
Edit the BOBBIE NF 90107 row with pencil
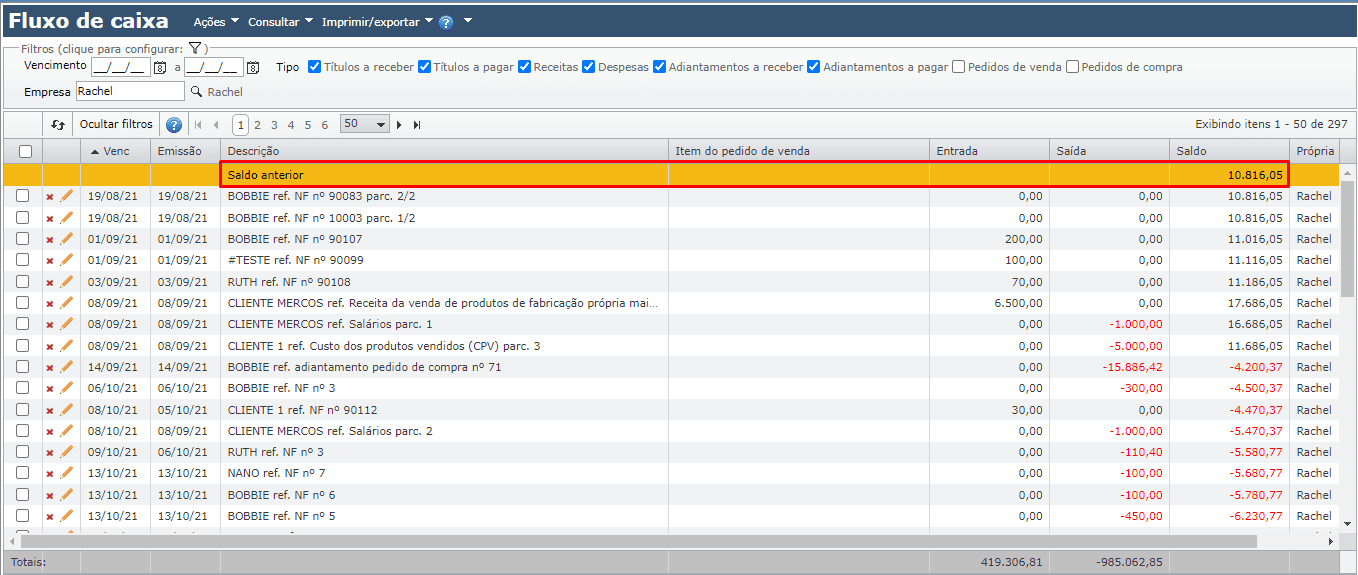(x=67, y=239)
